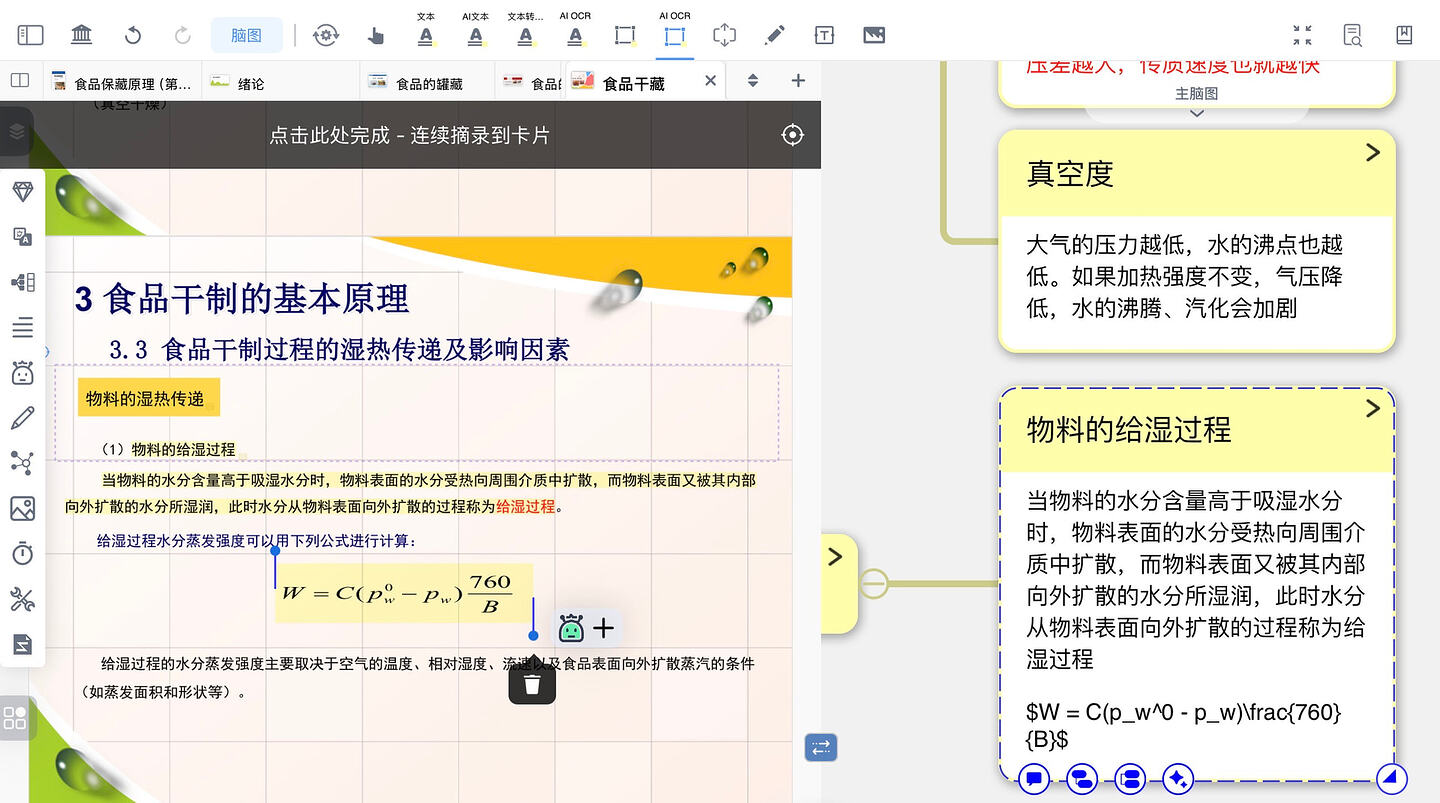This screenshot has width=1440, height=803.
Task: Click the comment bubble icon on card
Action: (x=1035, y=779)
